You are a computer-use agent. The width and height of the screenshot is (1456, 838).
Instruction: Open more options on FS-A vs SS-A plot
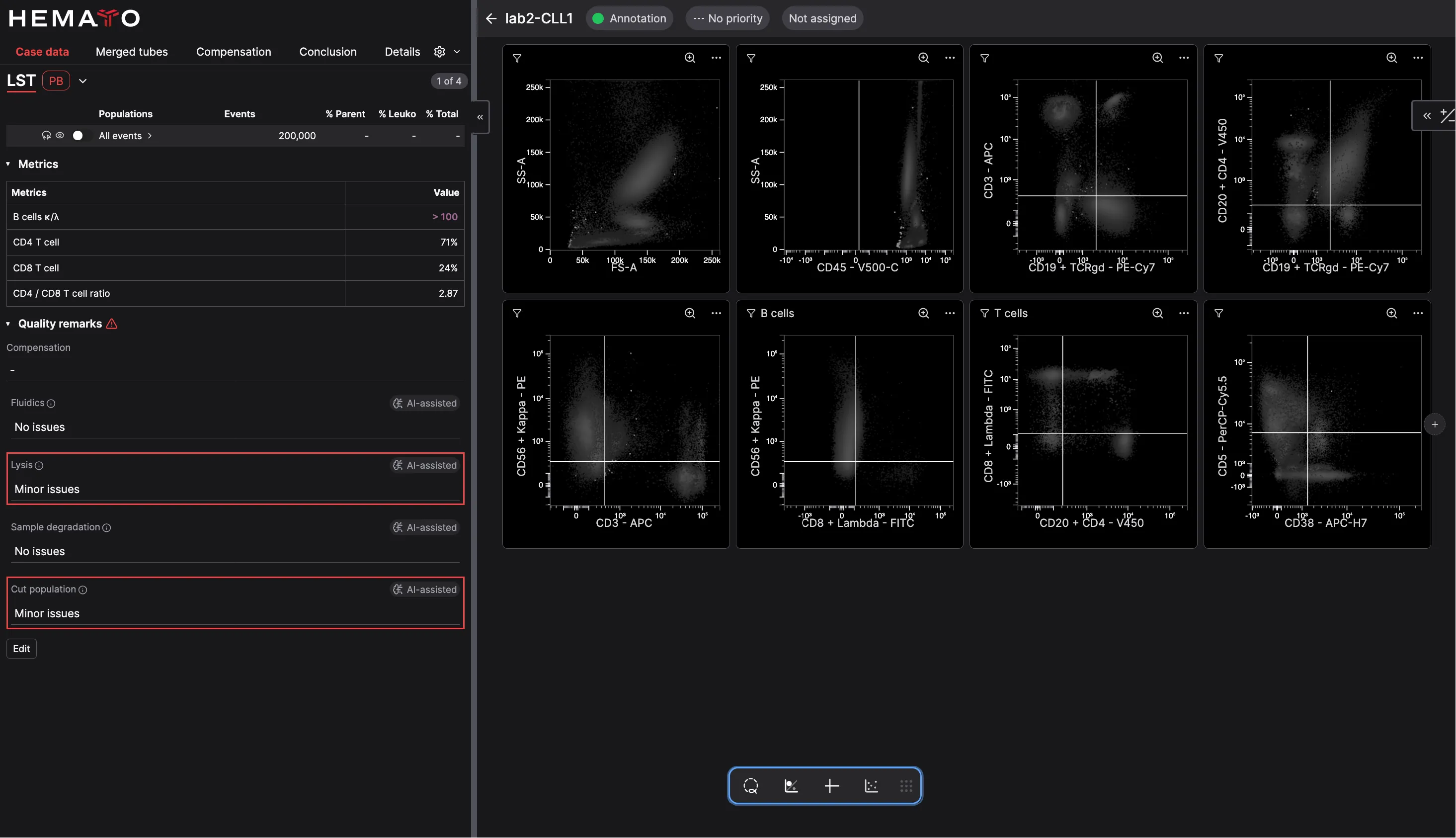(716, 58)
